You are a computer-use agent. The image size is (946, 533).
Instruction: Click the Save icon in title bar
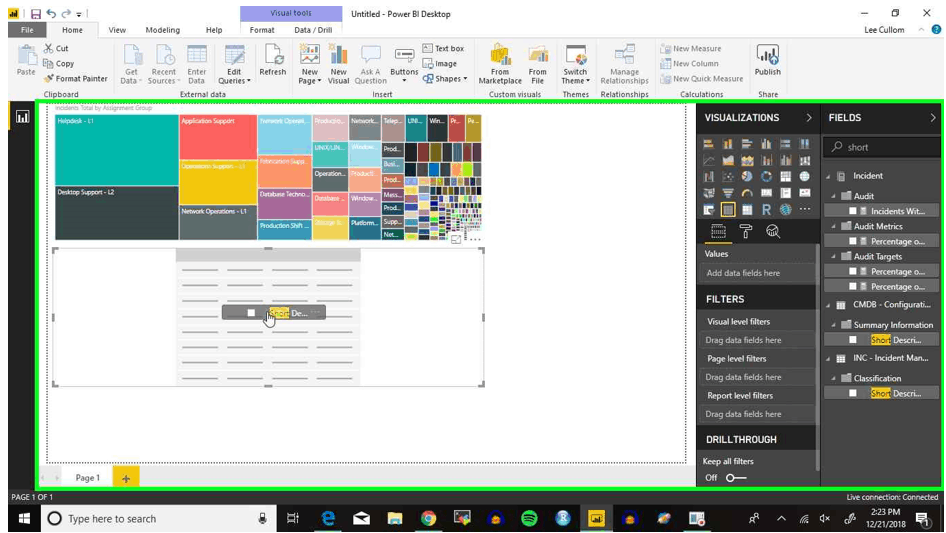tap(36, 13)
